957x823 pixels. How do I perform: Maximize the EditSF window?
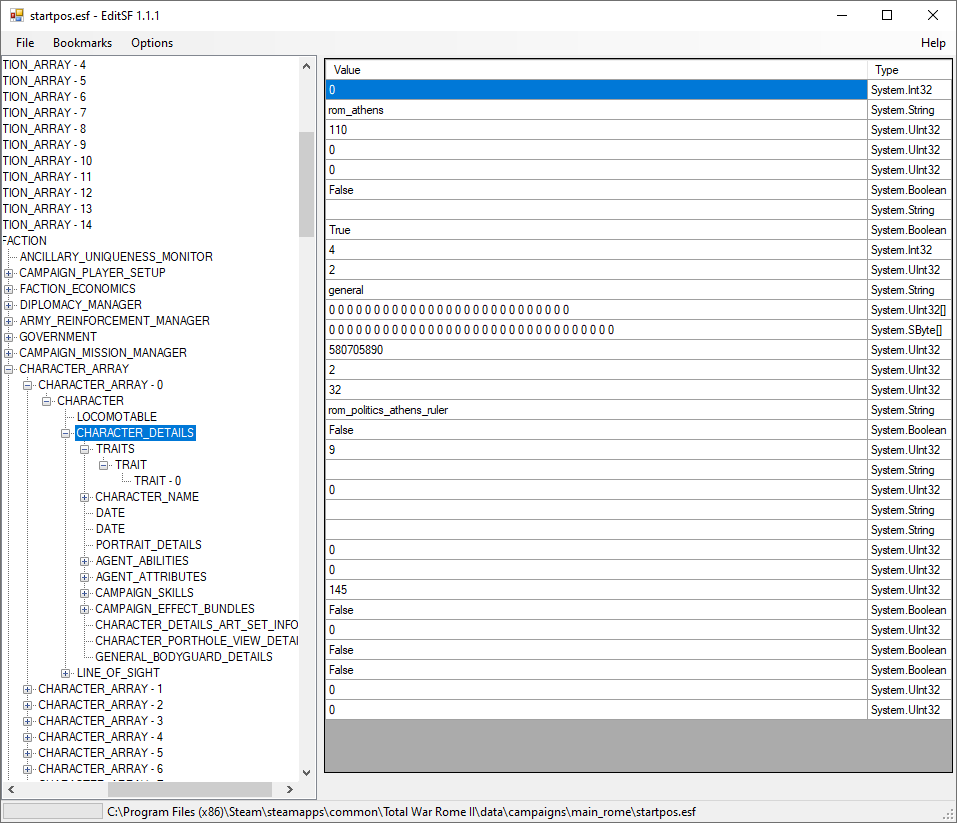(887, 15)
